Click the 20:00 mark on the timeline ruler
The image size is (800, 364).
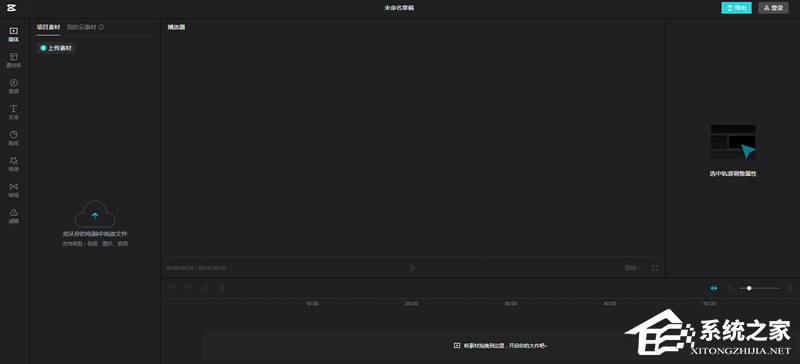[x=411, y=303]
